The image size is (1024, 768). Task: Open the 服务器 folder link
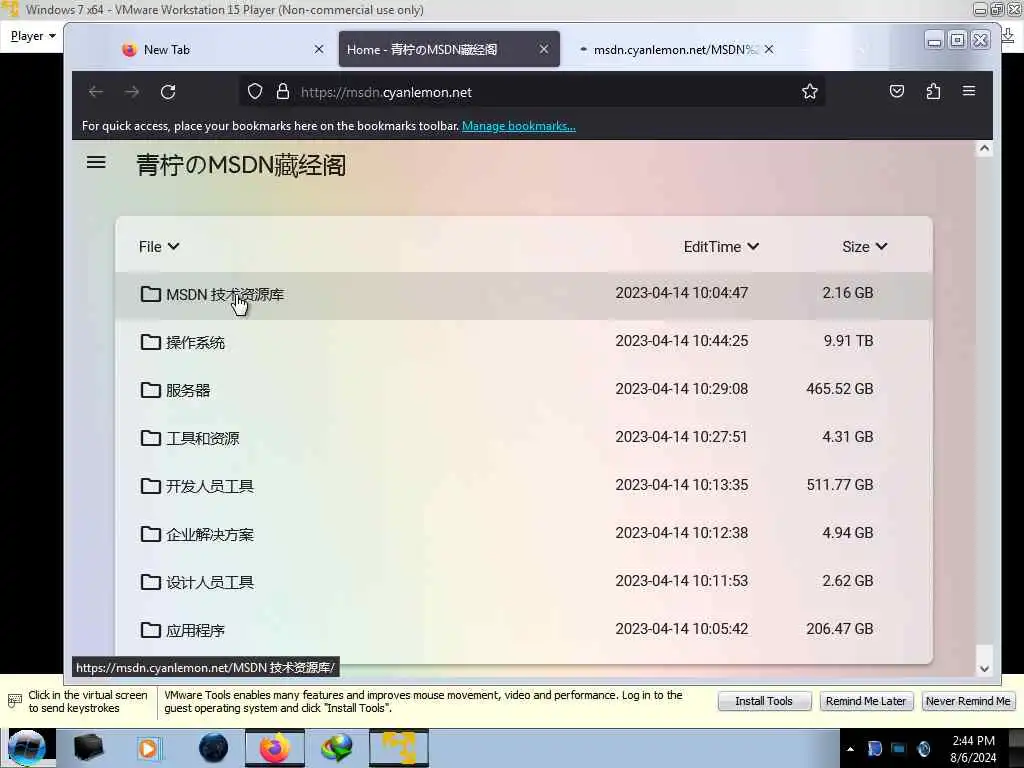[x=188, y=391]
